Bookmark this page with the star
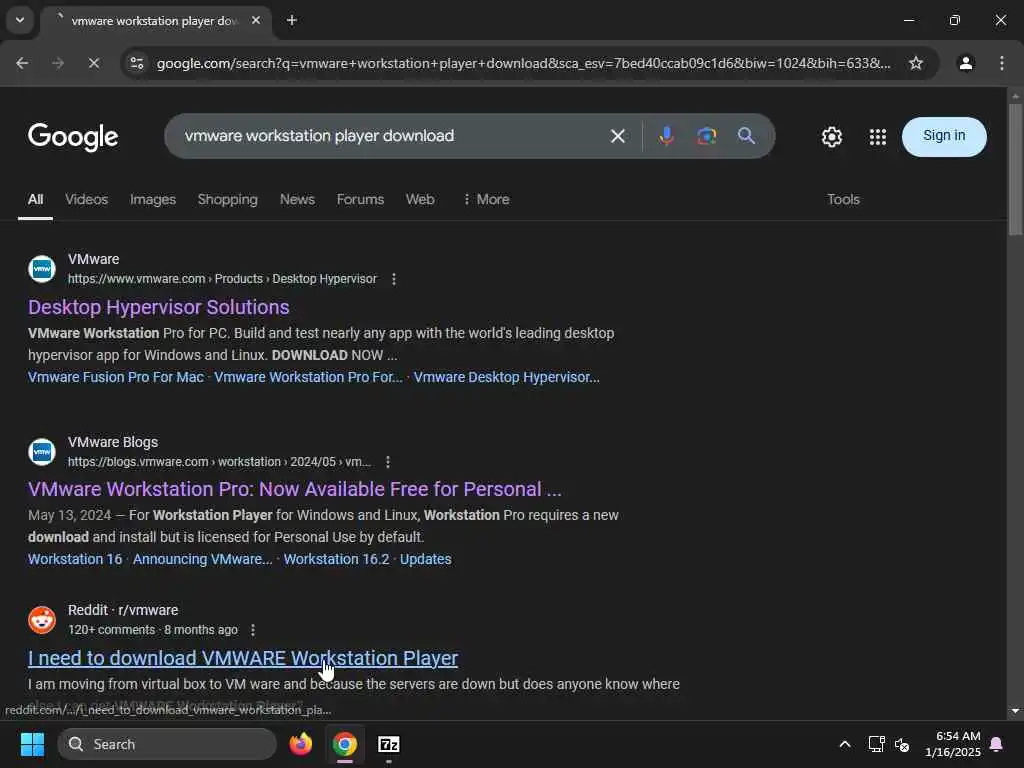This screenshot has height=768, width=1024. click(916, 63)
